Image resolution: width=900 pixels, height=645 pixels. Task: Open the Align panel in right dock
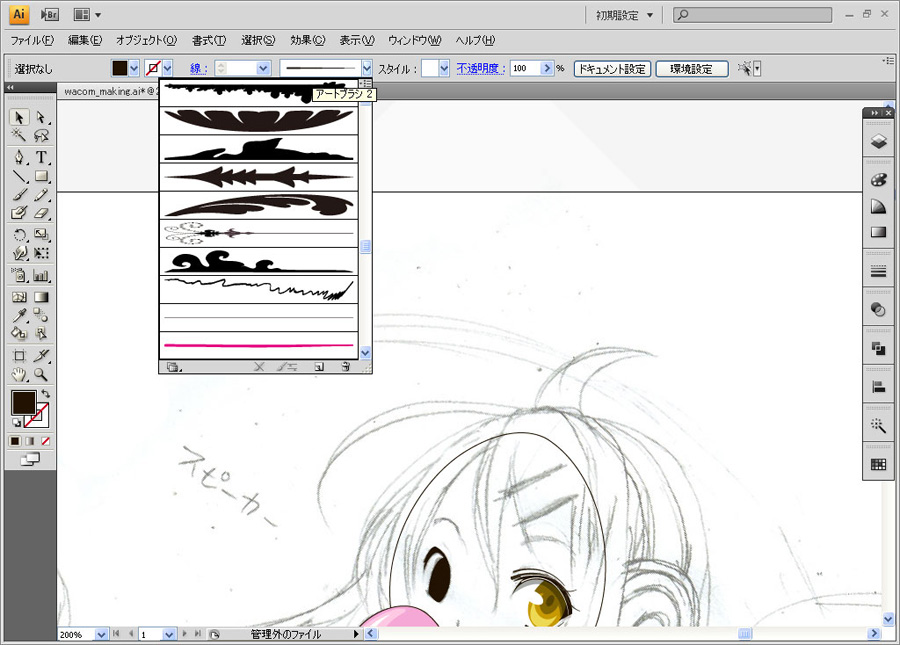878,387
